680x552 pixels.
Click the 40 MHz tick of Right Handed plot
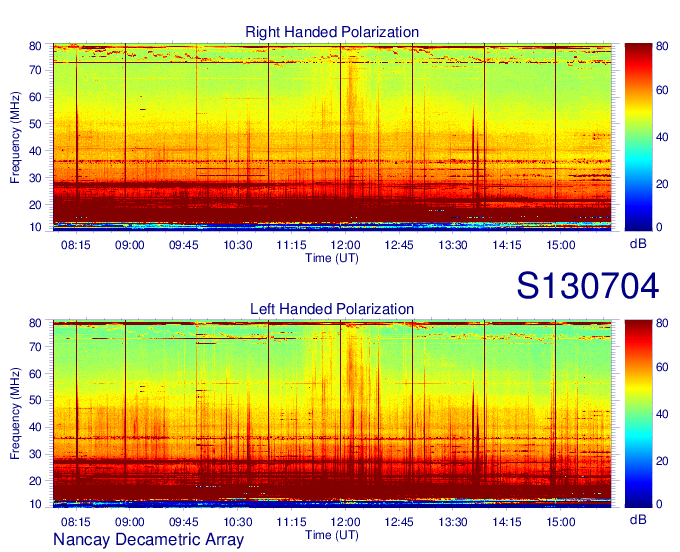point(35,151)
